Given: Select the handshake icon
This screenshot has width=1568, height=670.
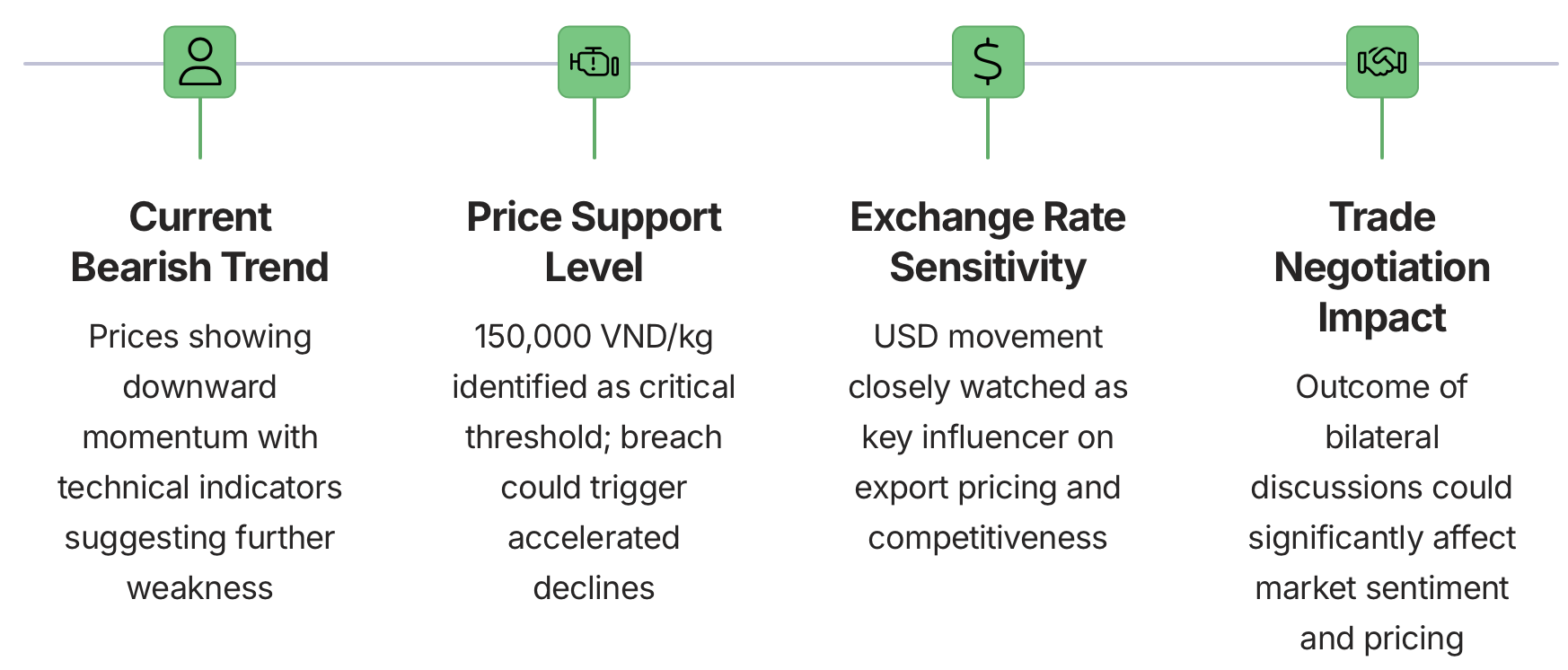Looking at the screenshot, I should pyautogui.click(x=1382, y=62).
